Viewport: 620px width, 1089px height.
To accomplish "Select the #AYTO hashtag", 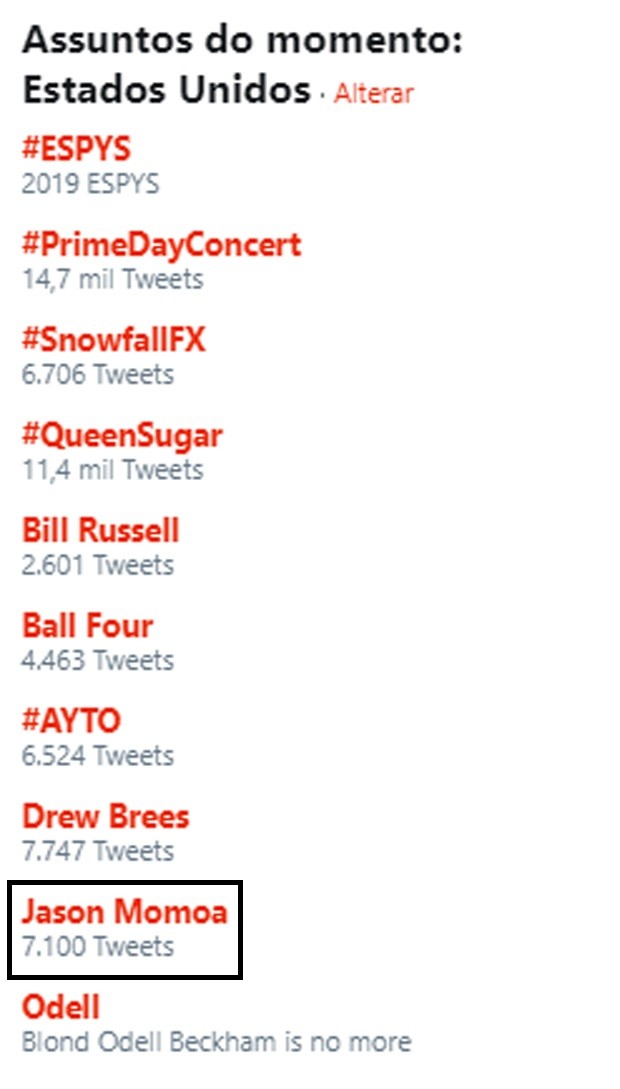I will 71,721.
